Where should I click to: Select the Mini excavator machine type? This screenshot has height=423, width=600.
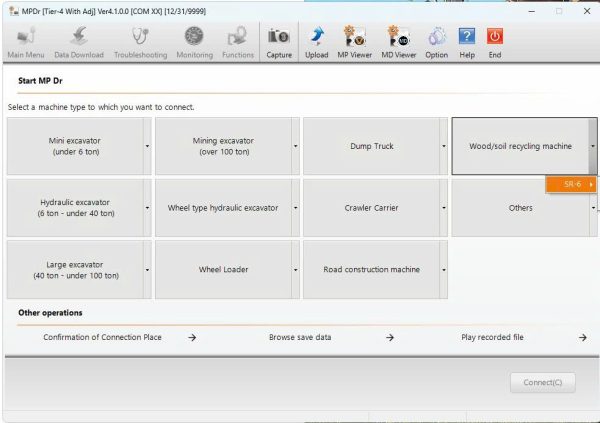(75, 146)
